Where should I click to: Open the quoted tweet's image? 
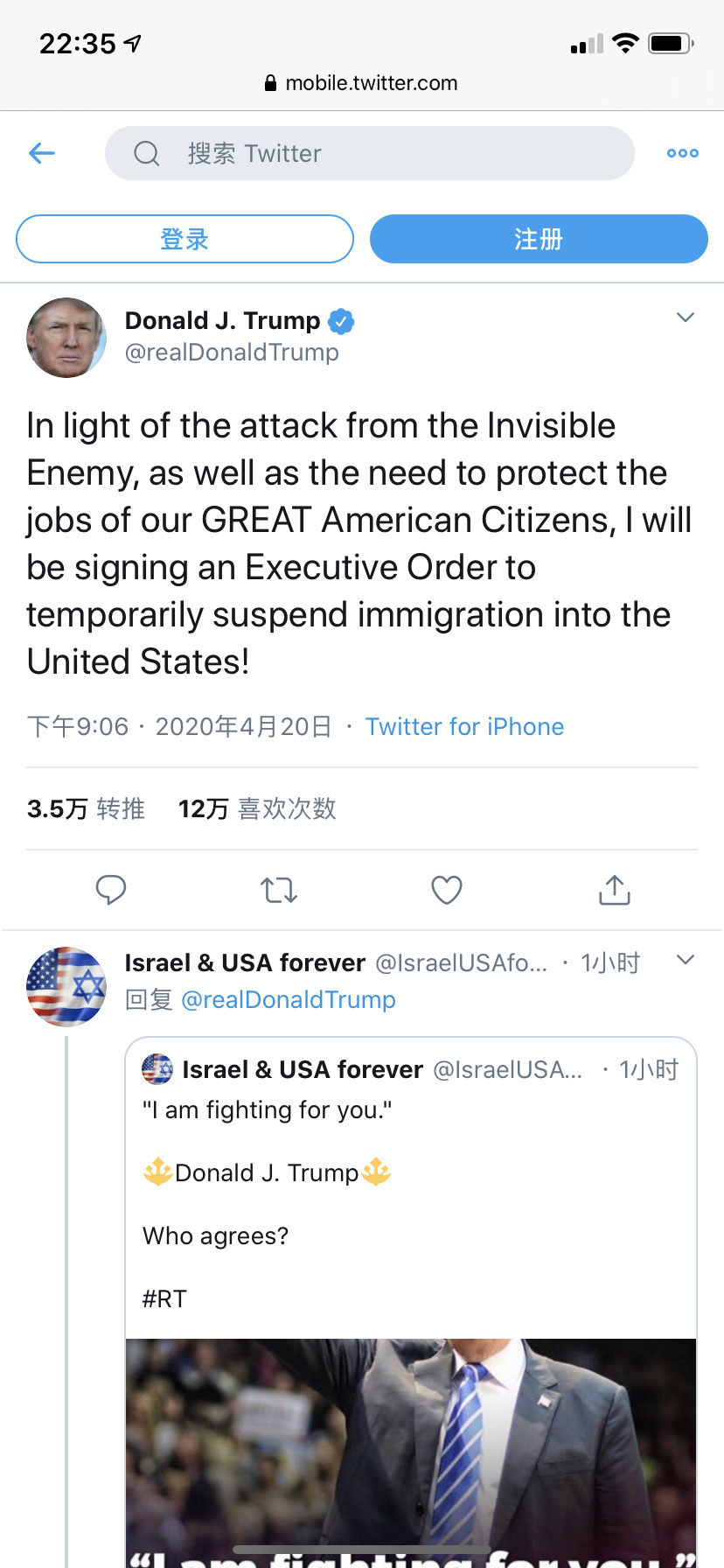(x=411, y=1452)
